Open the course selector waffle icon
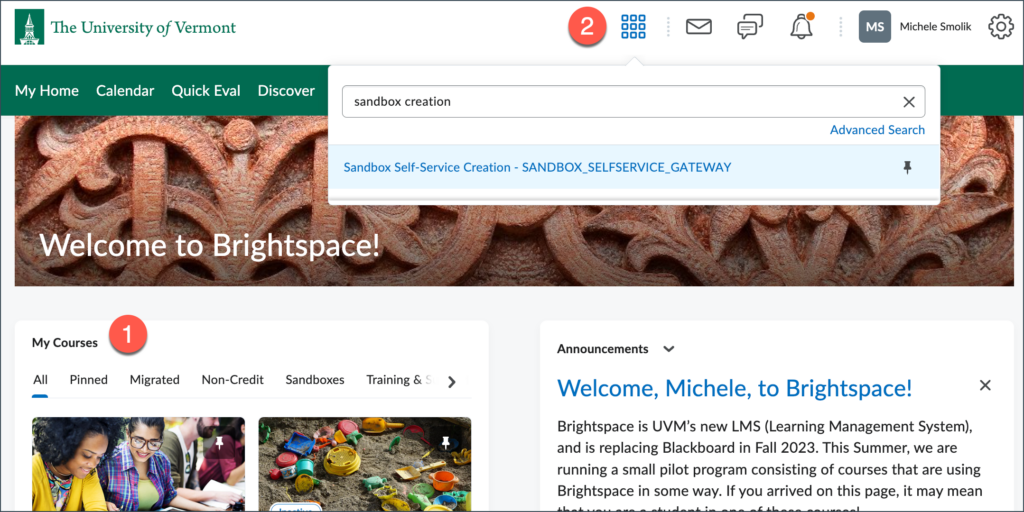This screenshot has width=1024, height=512. click(x=633, y=27)
